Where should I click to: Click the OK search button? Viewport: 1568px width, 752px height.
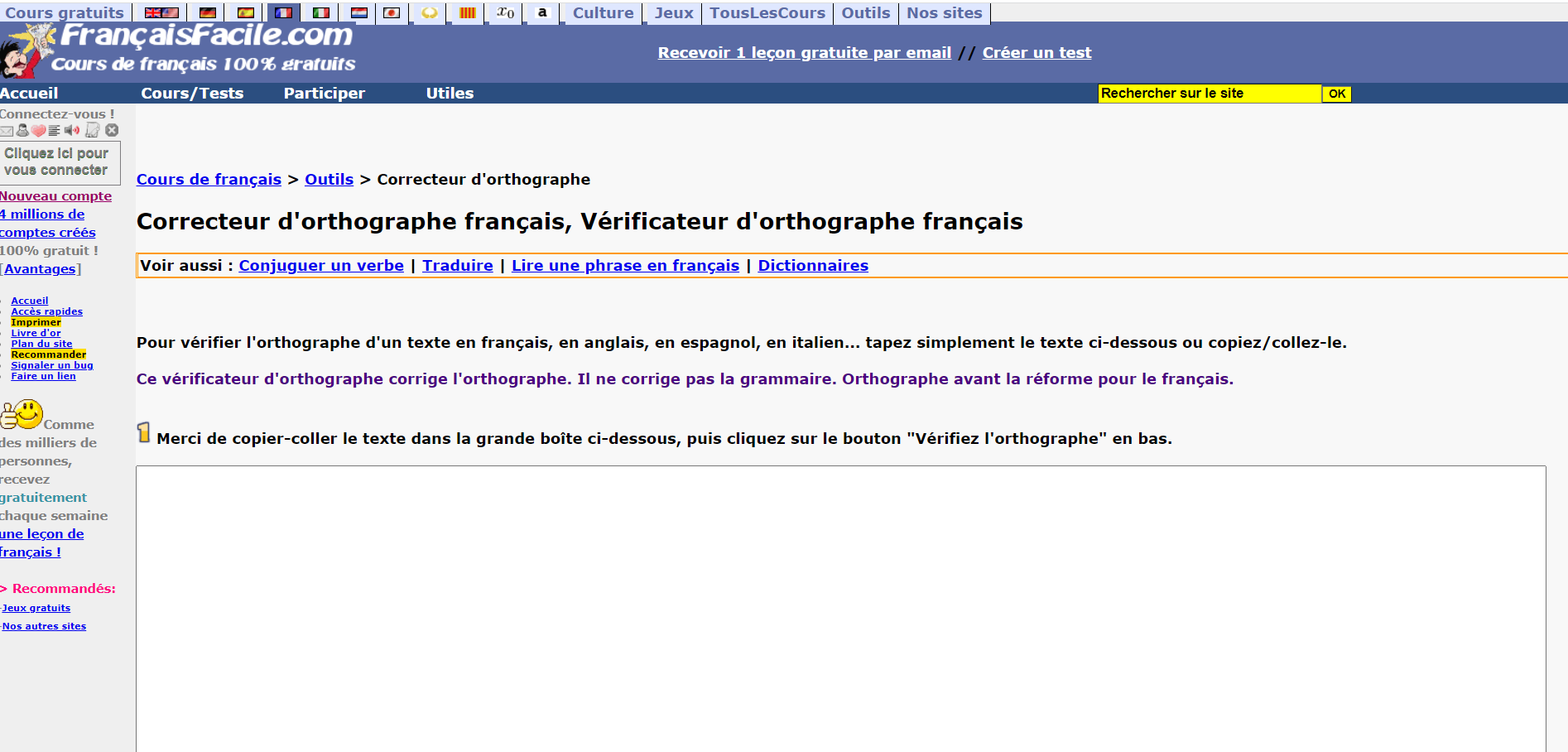click(1336, 94)
